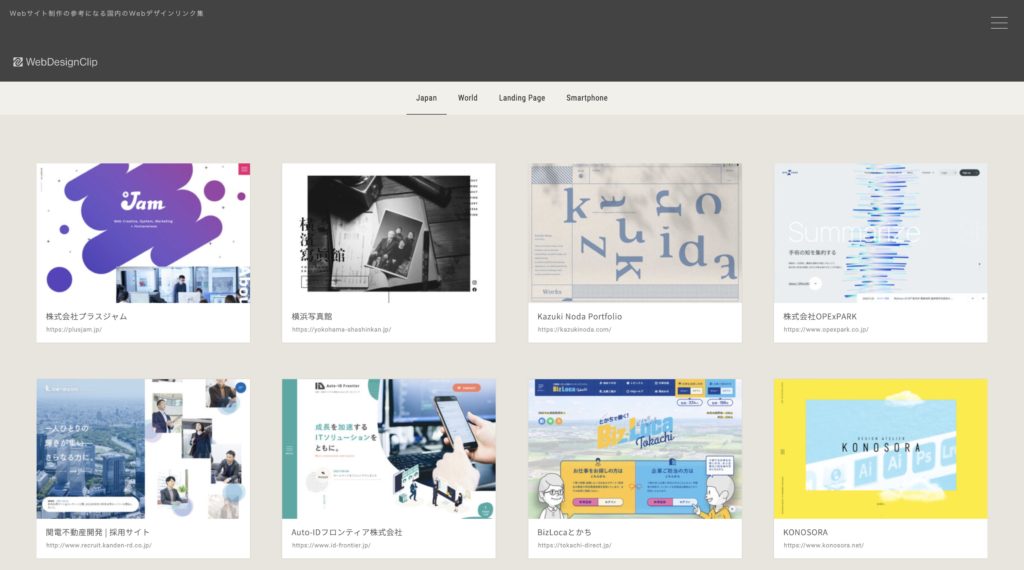Click the BizLocaとかち title
The height and width of the screenshot is (570, 1024).
(564, 532)
